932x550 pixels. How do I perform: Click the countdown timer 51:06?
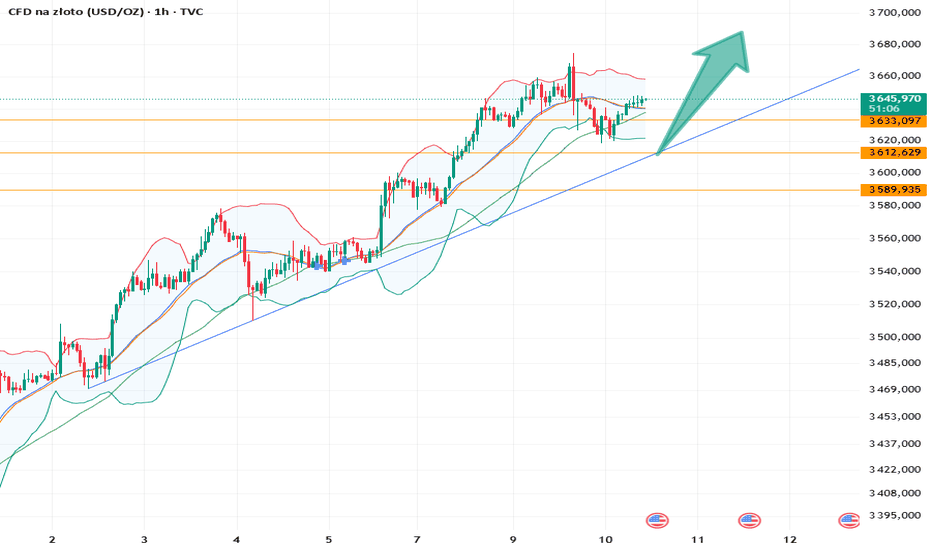(x=883, y=109)
